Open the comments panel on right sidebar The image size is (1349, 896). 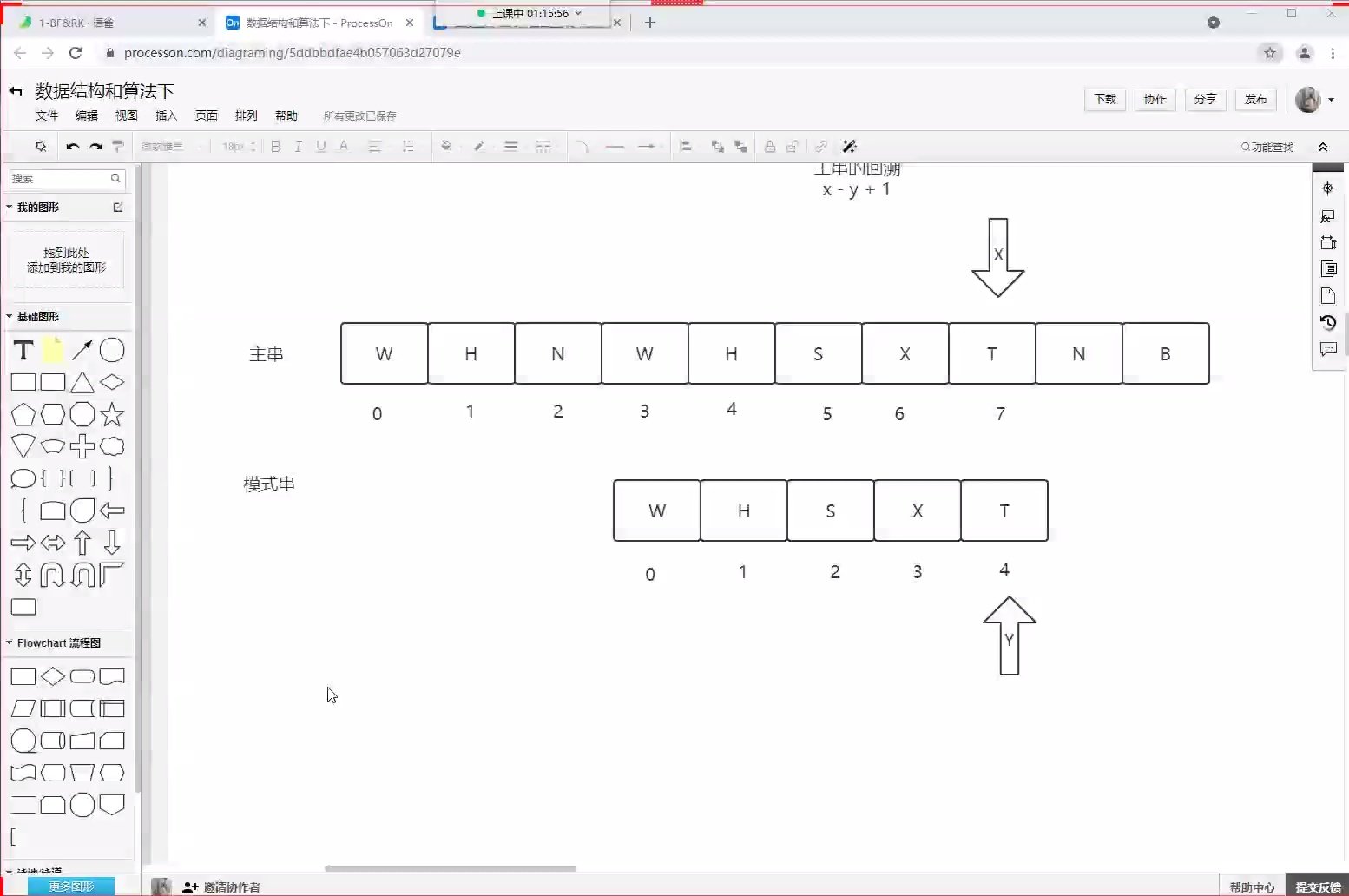pos(1328,350)
